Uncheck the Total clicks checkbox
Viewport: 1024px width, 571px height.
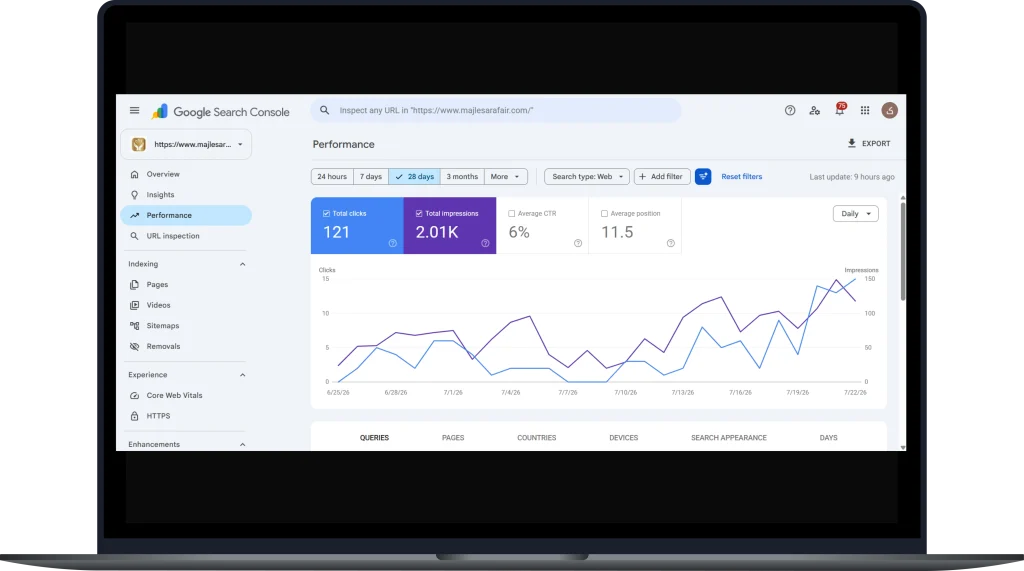[327, 214]
